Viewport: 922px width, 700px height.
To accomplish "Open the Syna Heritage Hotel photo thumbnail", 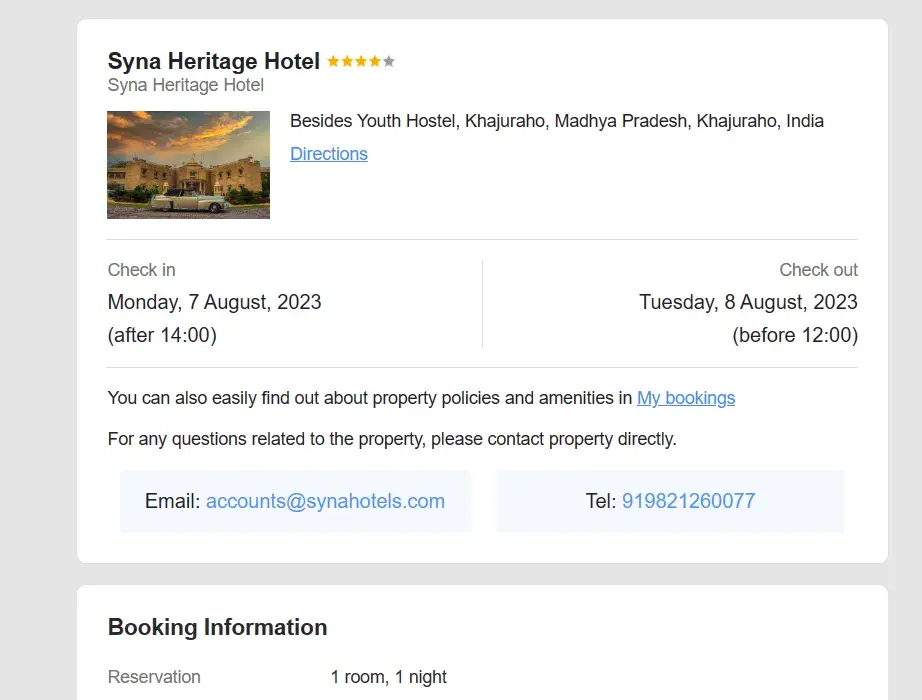I will pos(188,165).
